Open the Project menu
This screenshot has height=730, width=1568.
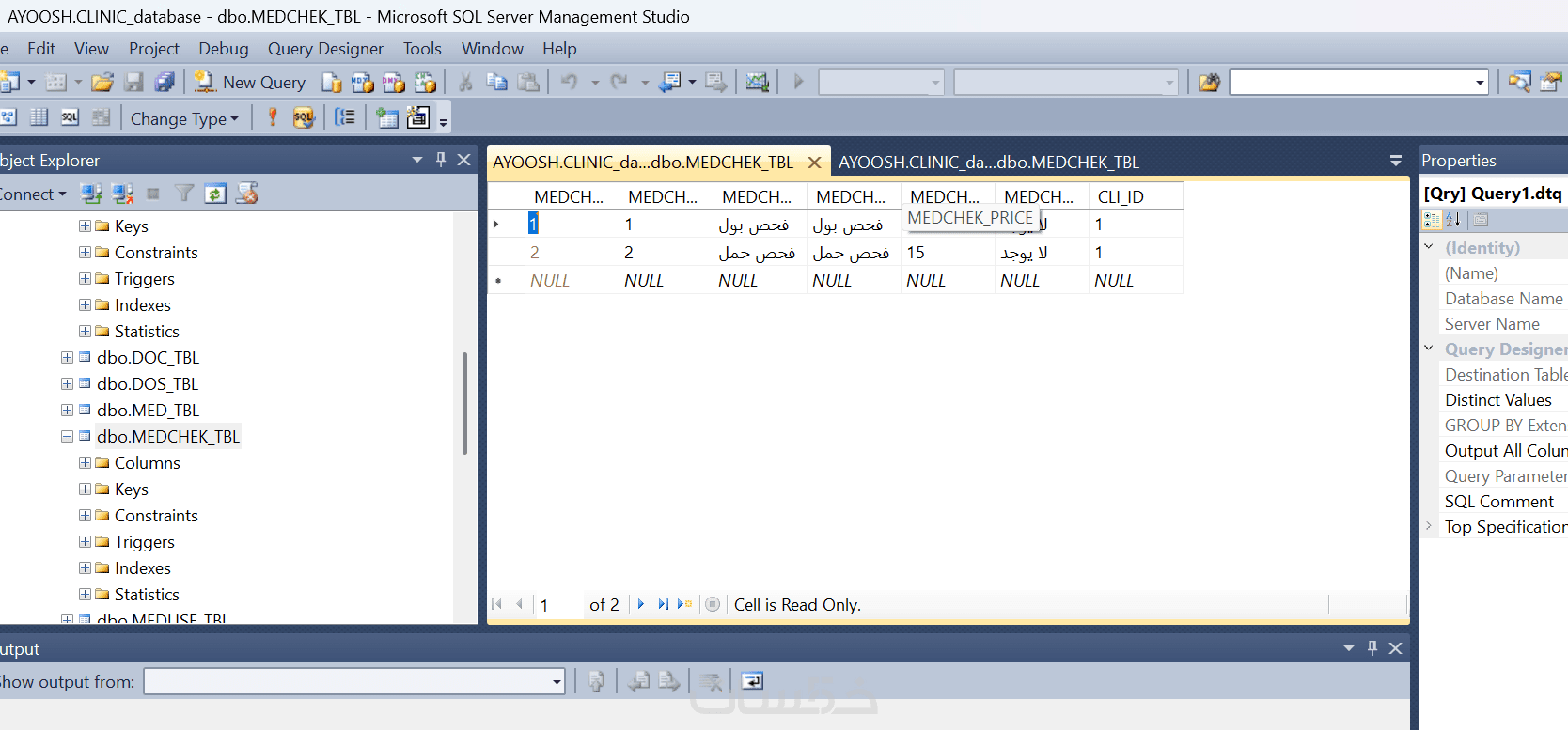154,49
